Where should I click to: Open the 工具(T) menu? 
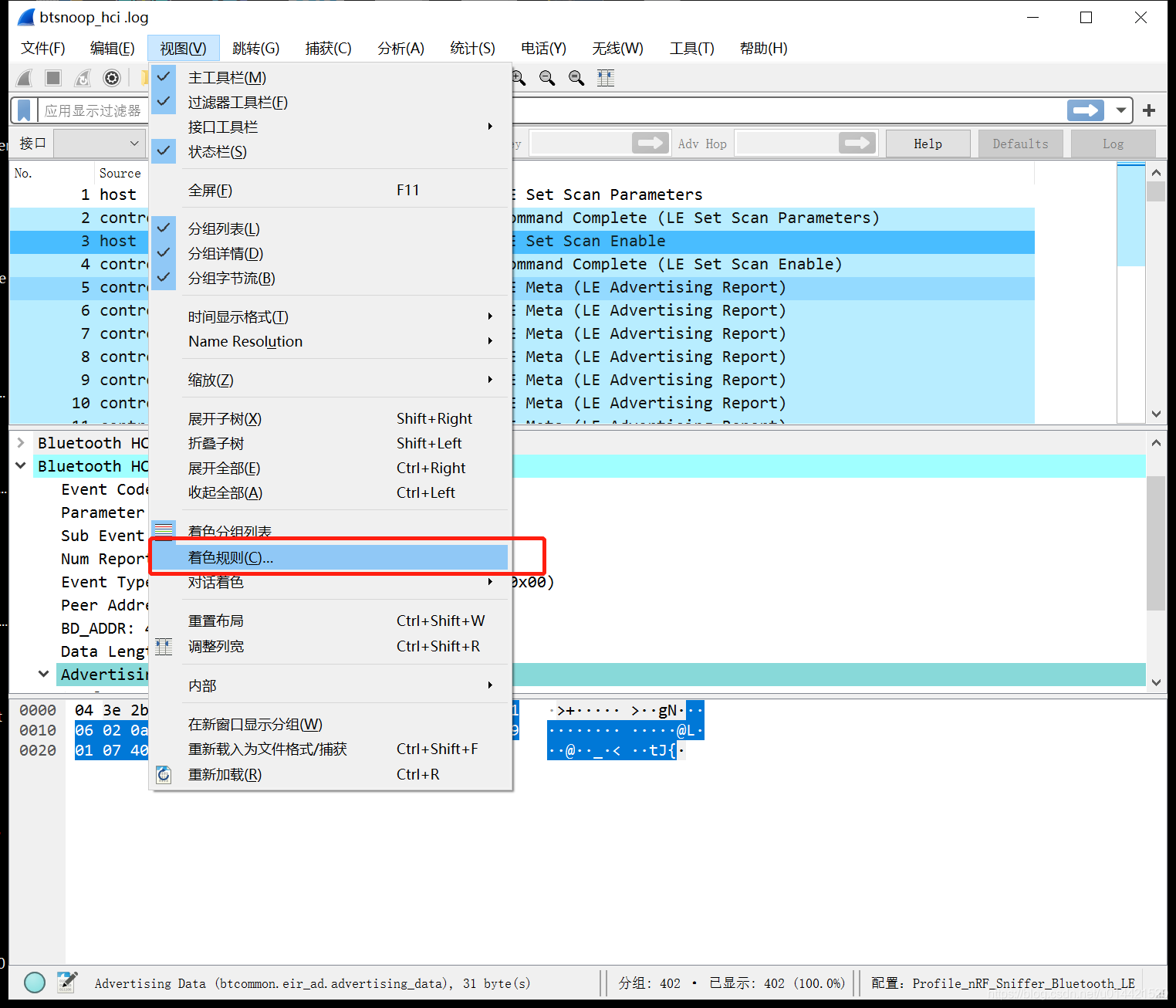tap(692, 48)
